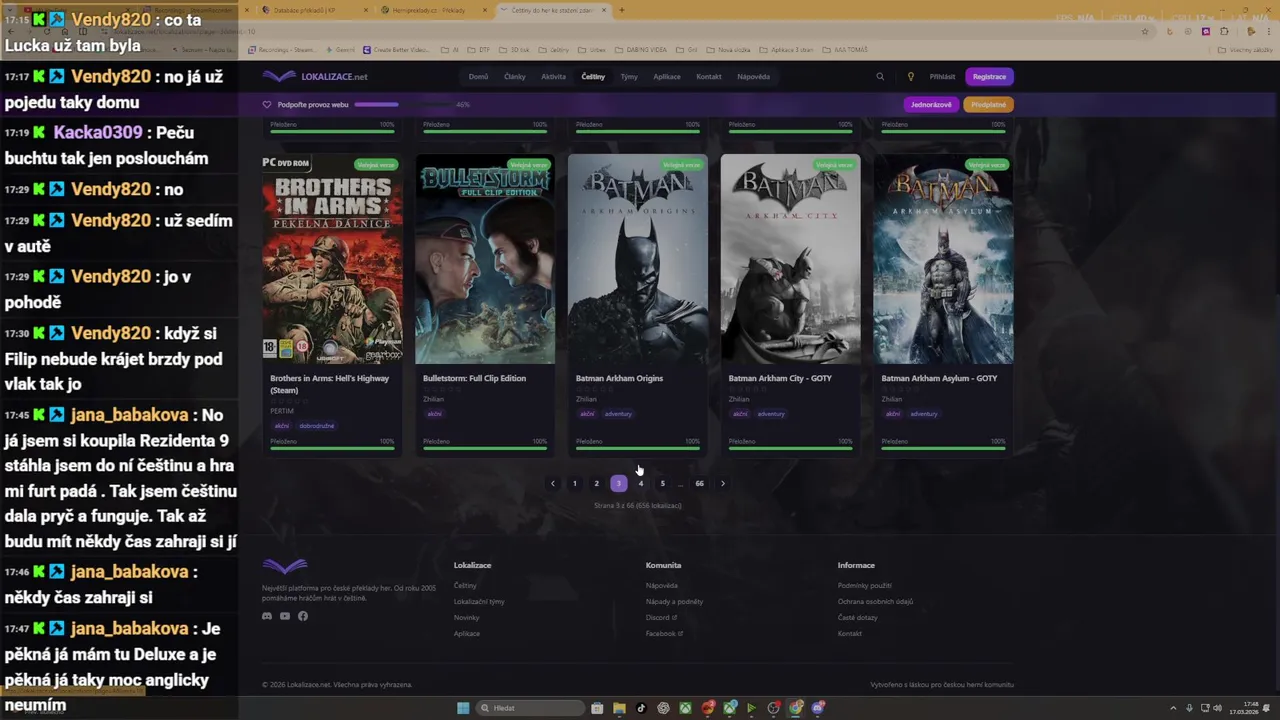
Task: Open the Batman Arkham Origins cover
Action: [x=638, y=259]
